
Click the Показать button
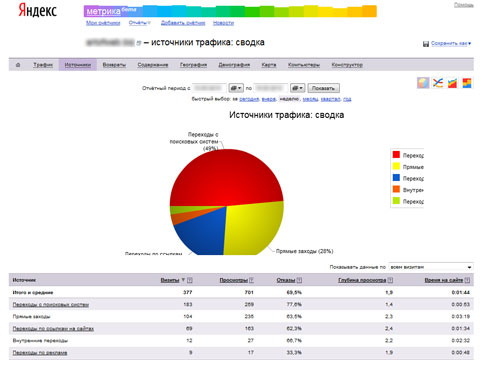[323, 88]
